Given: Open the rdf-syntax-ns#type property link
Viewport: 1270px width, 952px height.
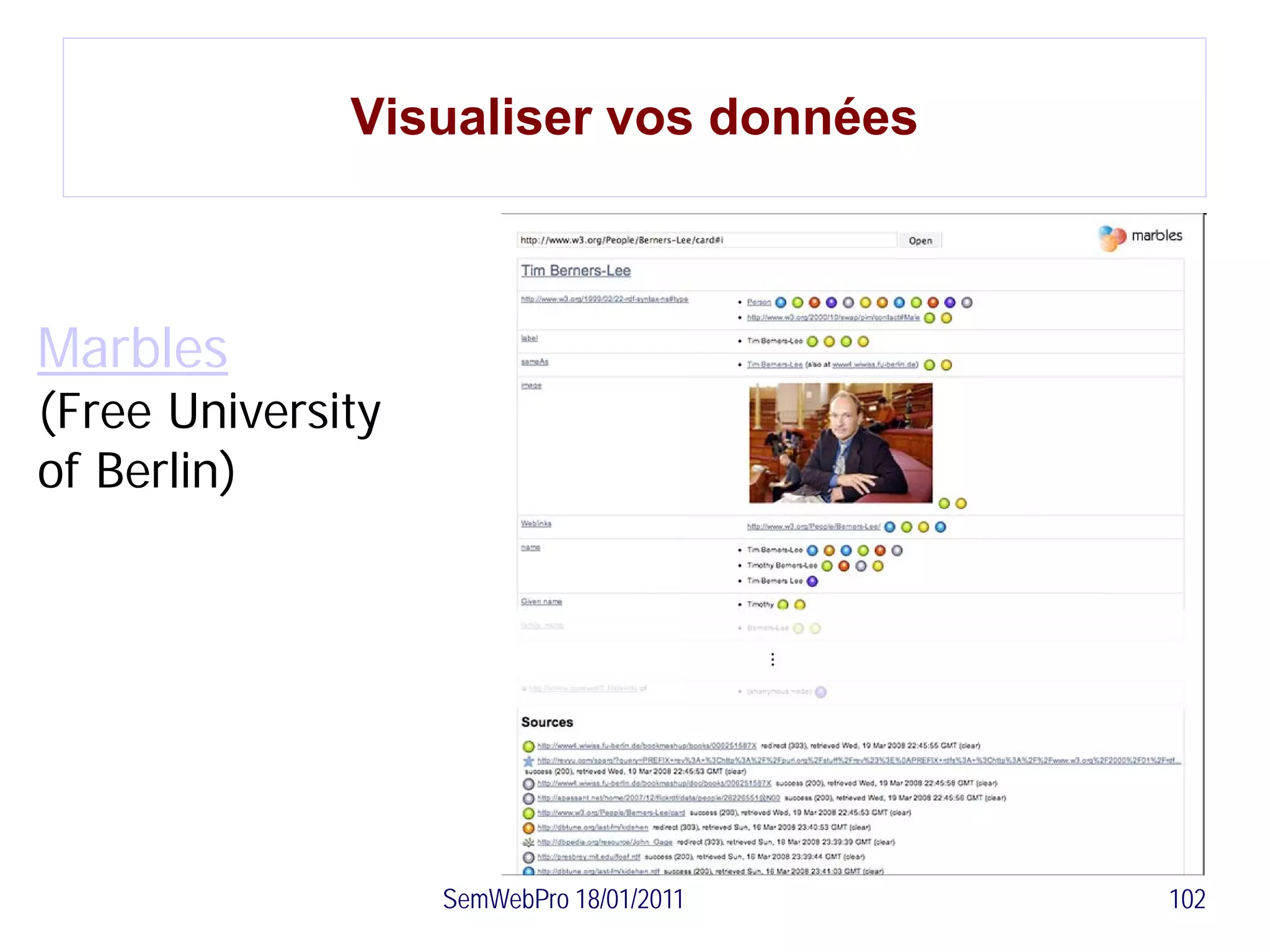Looking at the screenshot, I should (605, 299).
